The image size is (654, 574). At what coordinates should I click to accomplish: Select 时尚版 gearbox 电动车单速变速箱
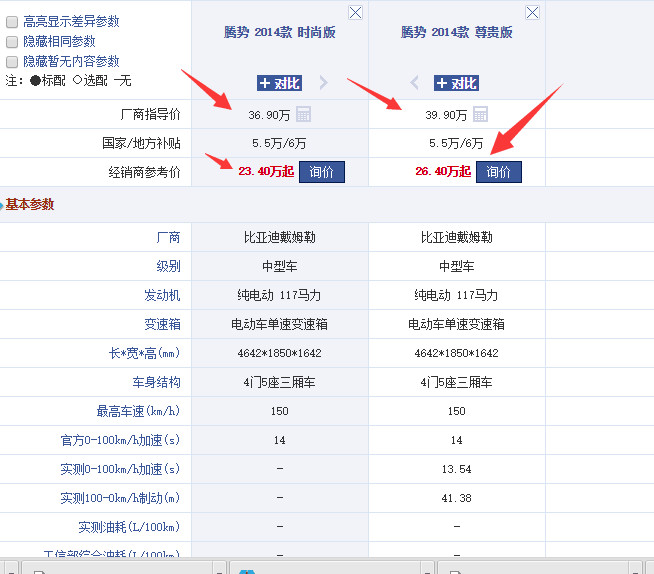click(279, 324)
